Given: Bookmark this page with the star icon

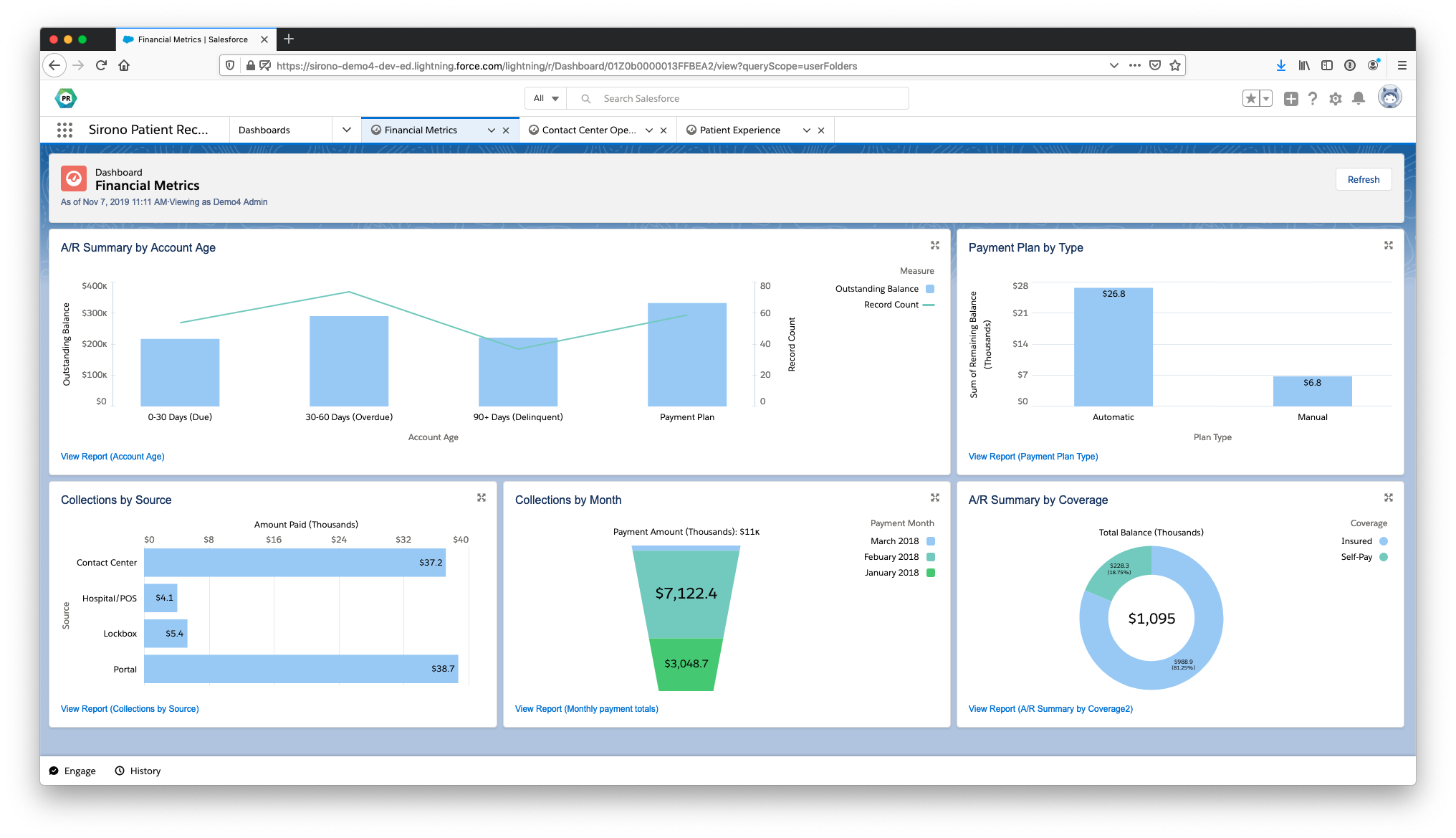Looking at the screenshot, I should (x=1175, y=65).
